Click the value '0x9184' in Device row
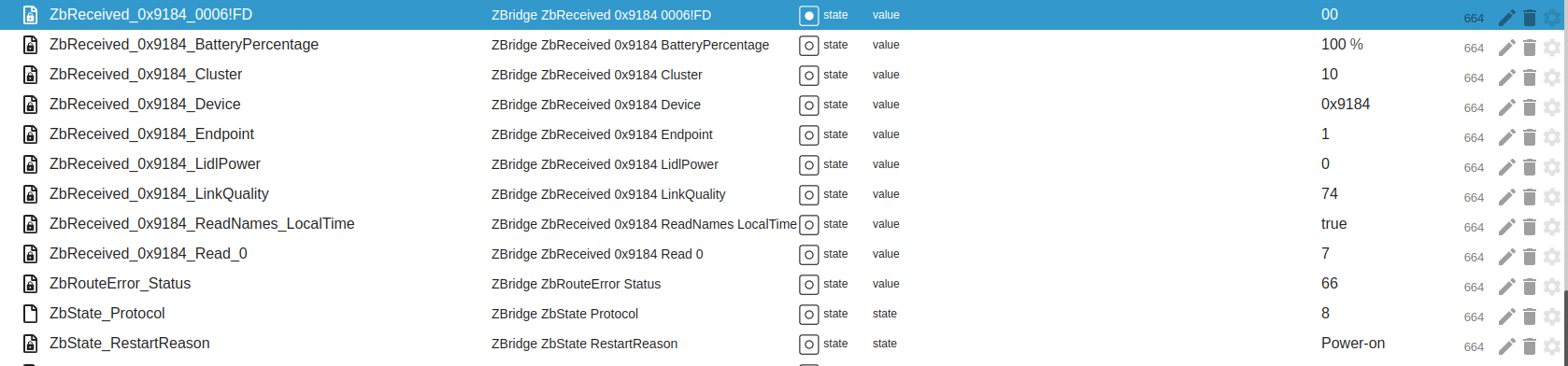Screen dimensions: 1568x366 click(x=1346, y=105)
